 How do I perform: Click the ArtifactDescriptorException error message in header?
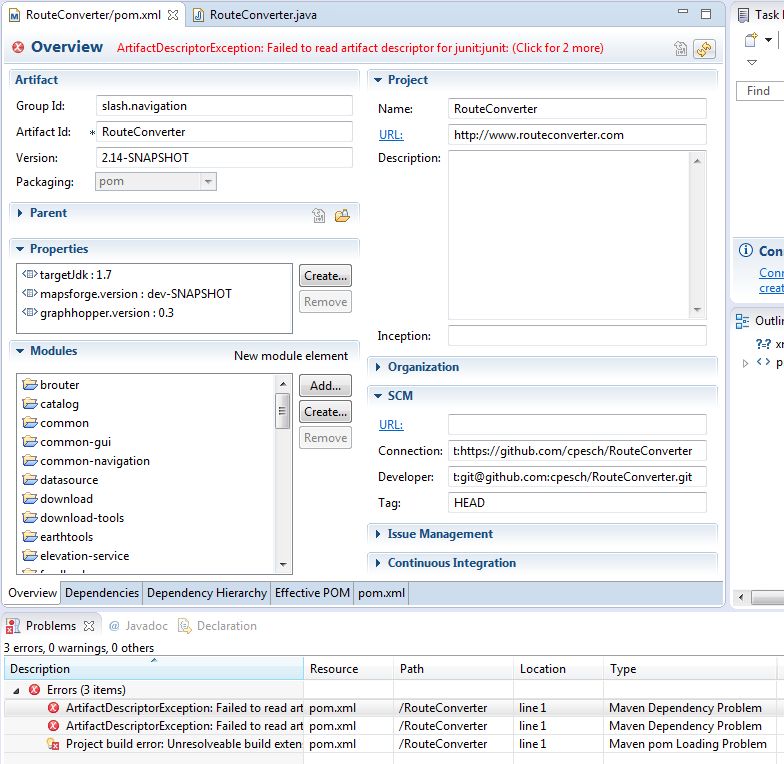[360, 48]
